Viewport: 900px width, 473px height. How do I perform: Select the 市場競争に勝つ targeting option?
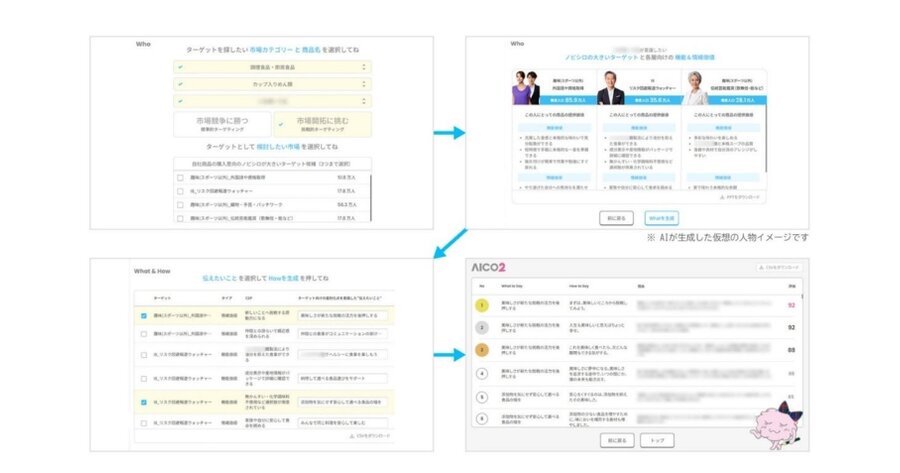(222, 124)
